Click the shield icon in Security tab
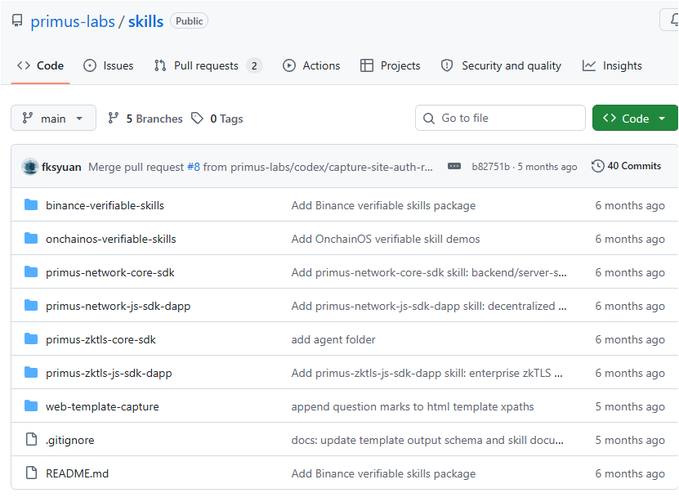 click(x=446, y=65)
